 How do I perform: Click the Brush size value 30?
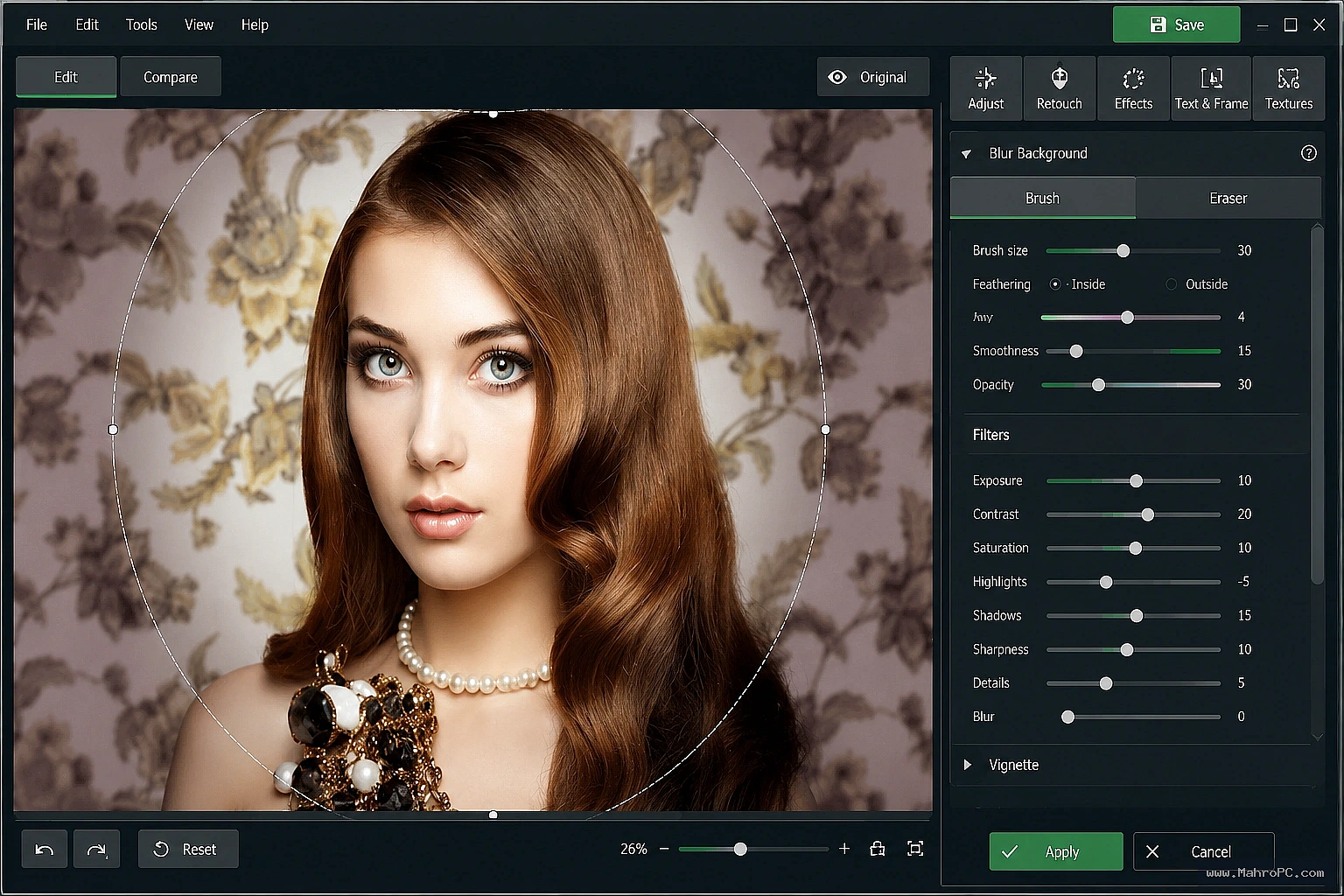(x=1244, y=250)
